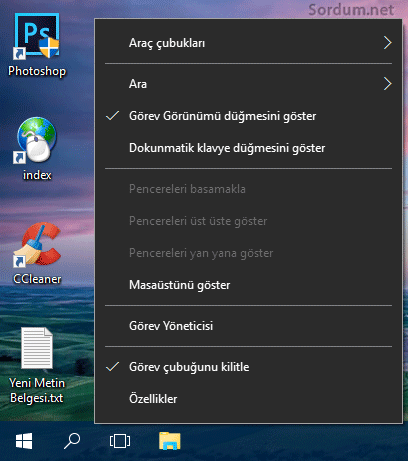Screen dimensions: 408x461
Task: Select the Yeni Metin Belgesi.txt file icon
Action: click(37, 348)
